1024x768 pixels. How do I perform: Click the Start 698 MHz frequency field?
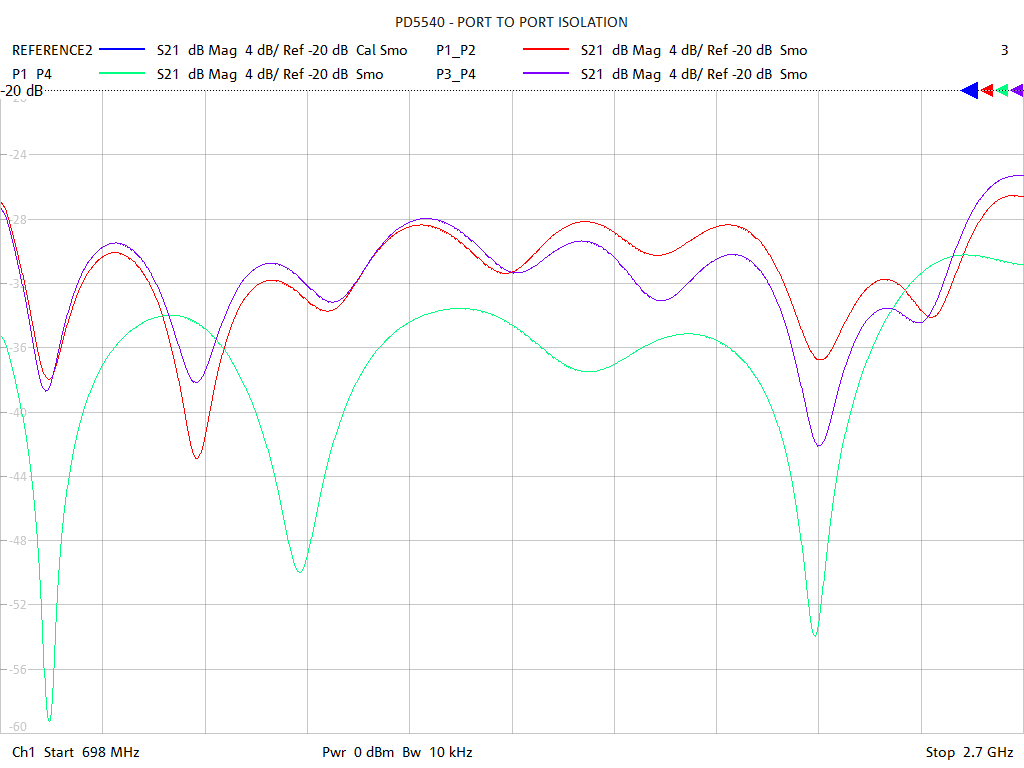89,752
